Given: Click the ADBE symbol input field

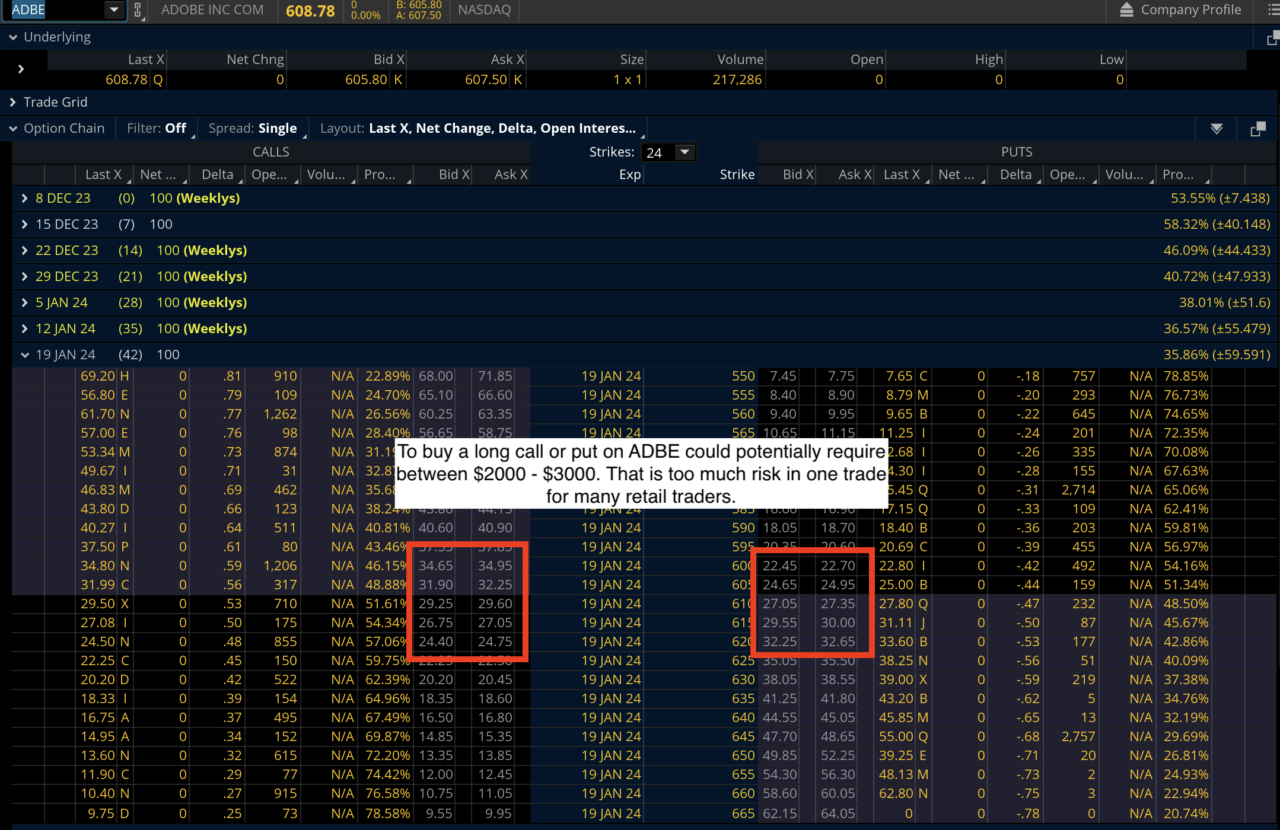Looking at the screenshot, I should (57, 10).
